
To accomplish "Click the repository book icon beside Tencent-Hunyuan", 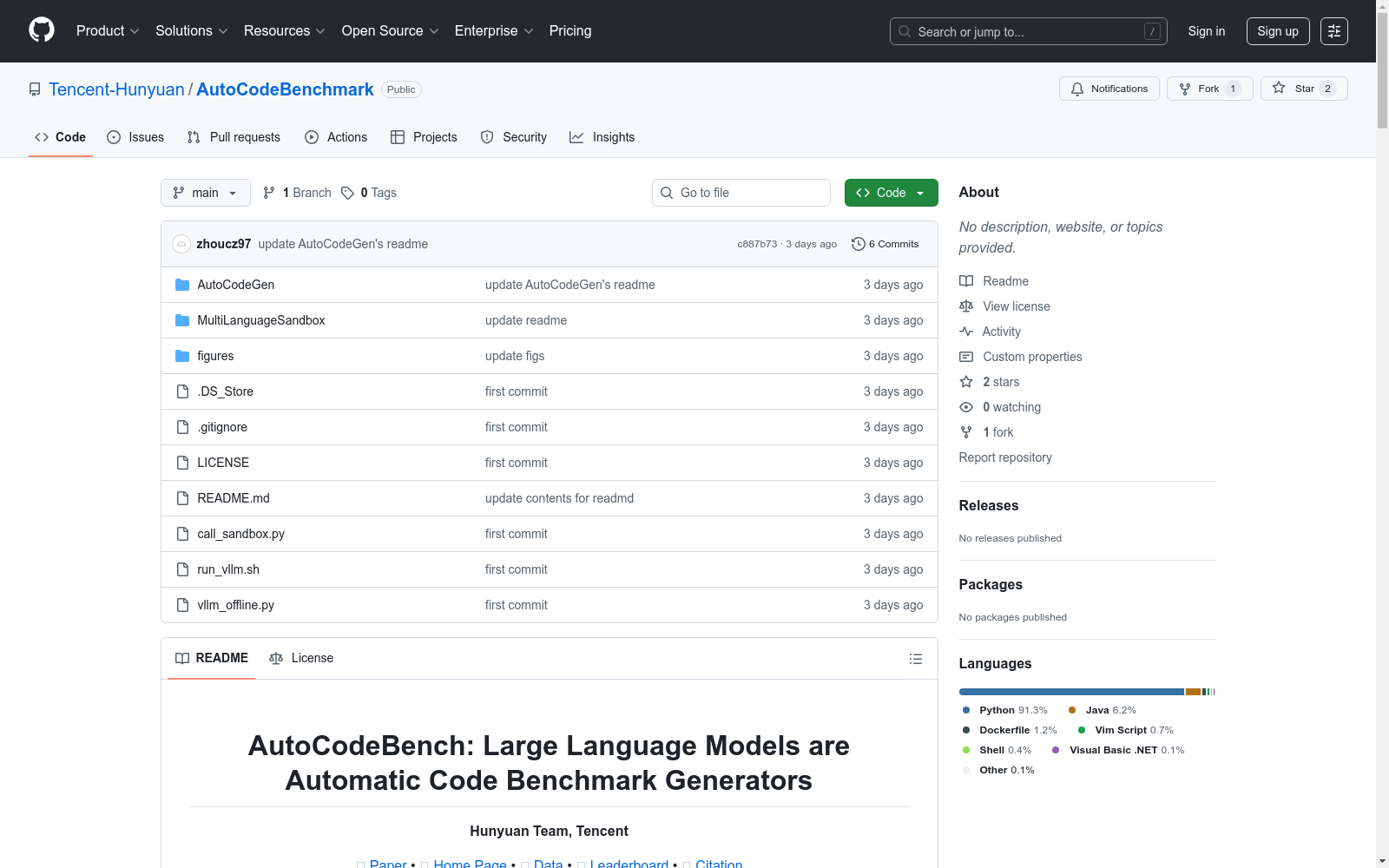I will pyautogui.click(x=35, y=89).
